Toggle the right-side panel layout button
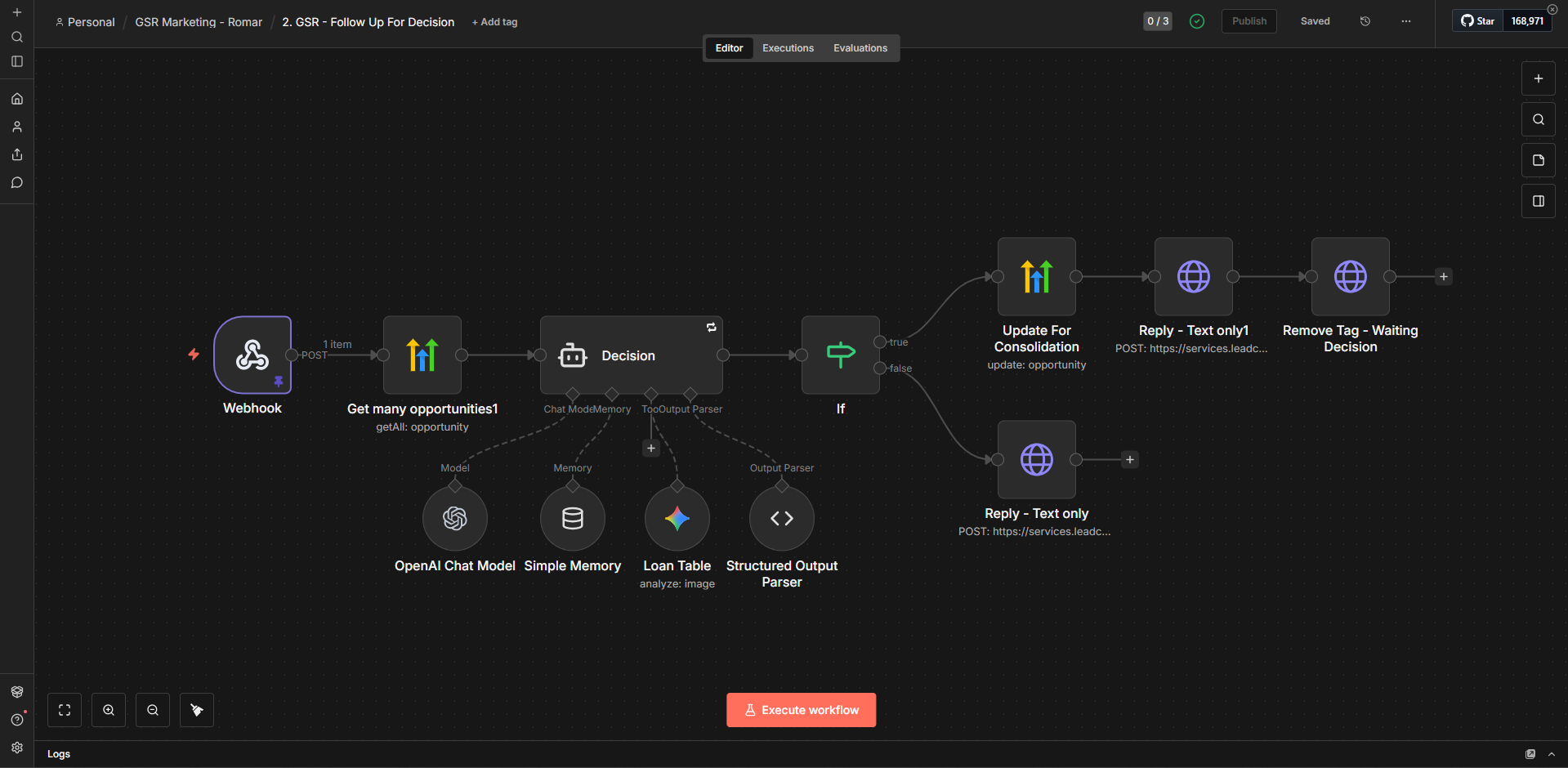Viewport: 1568px width, 768px height. tap(1539, 201)
